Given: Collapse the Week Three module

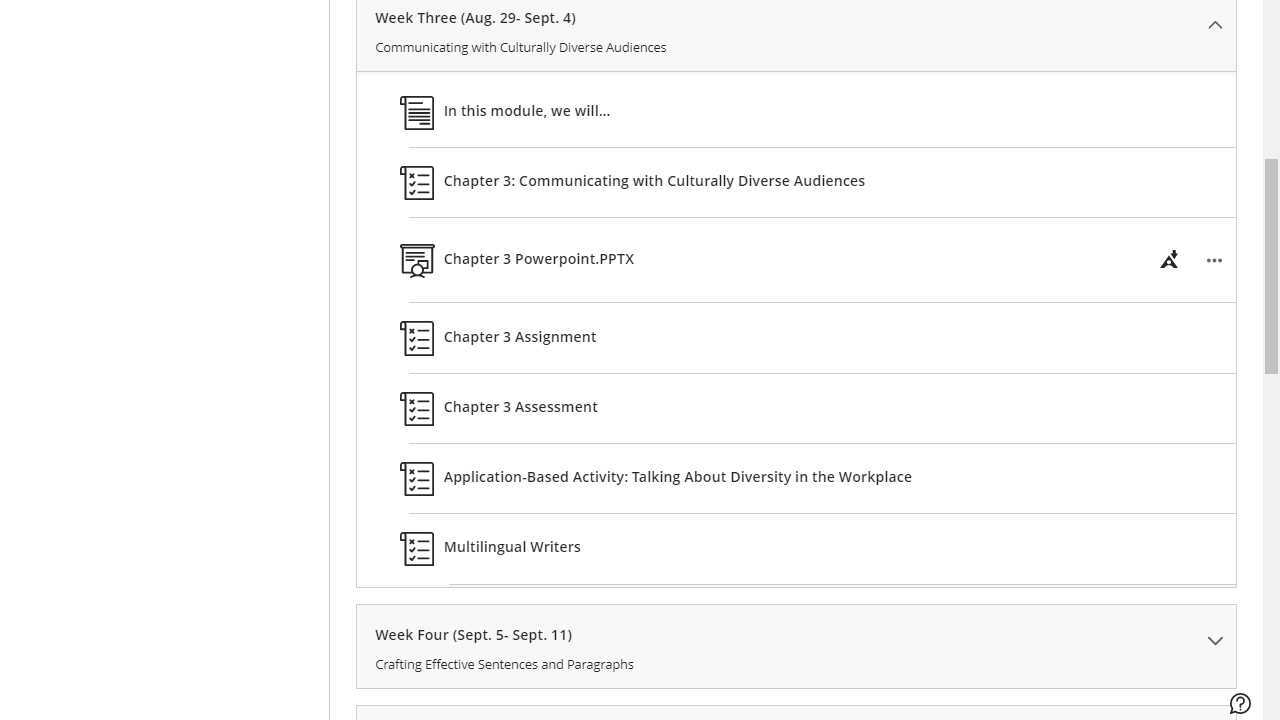Looking at the screenshot, I should tap(1215, 25).
